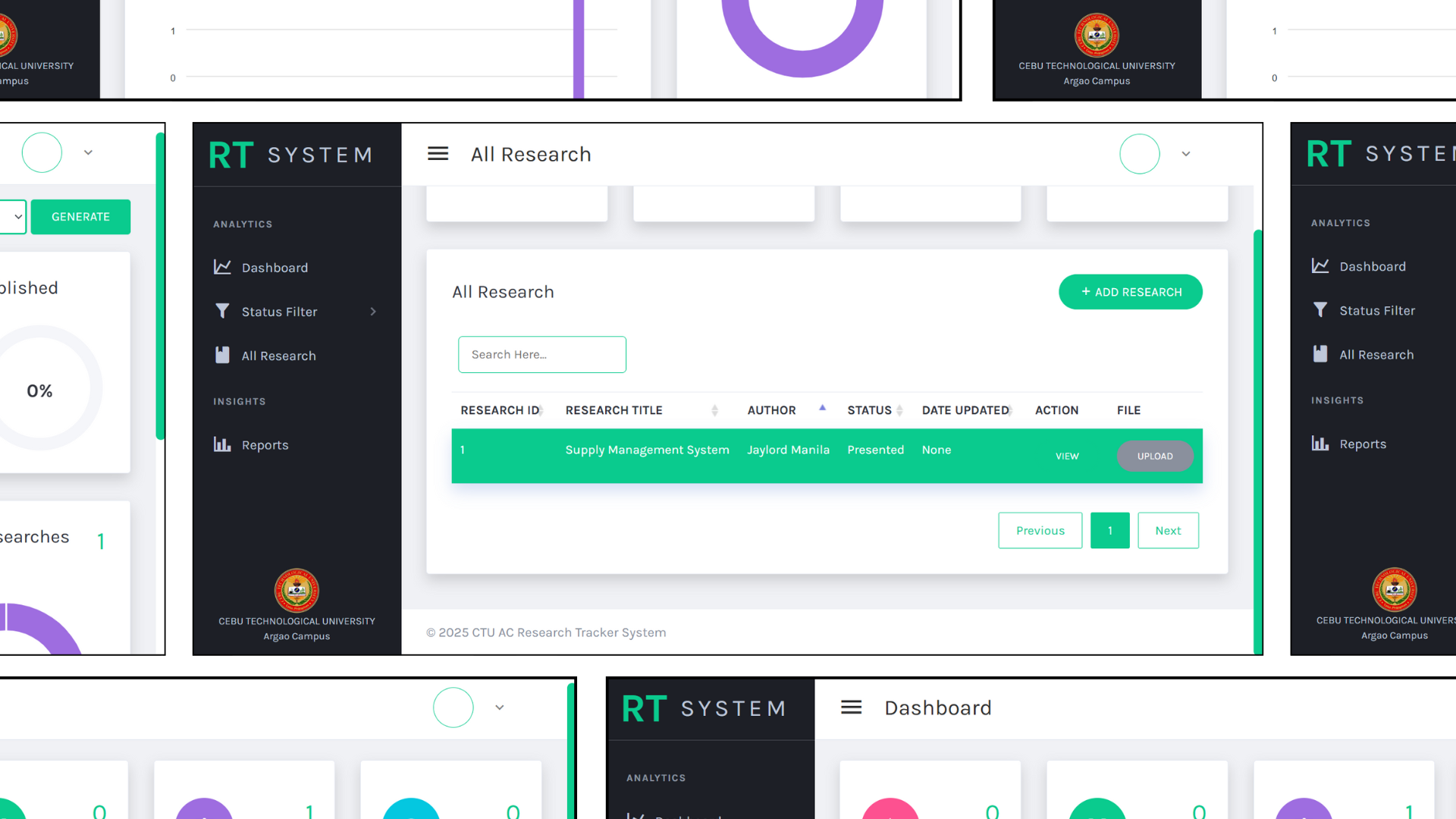Click green scrollbar of left window

click(160, 286)
